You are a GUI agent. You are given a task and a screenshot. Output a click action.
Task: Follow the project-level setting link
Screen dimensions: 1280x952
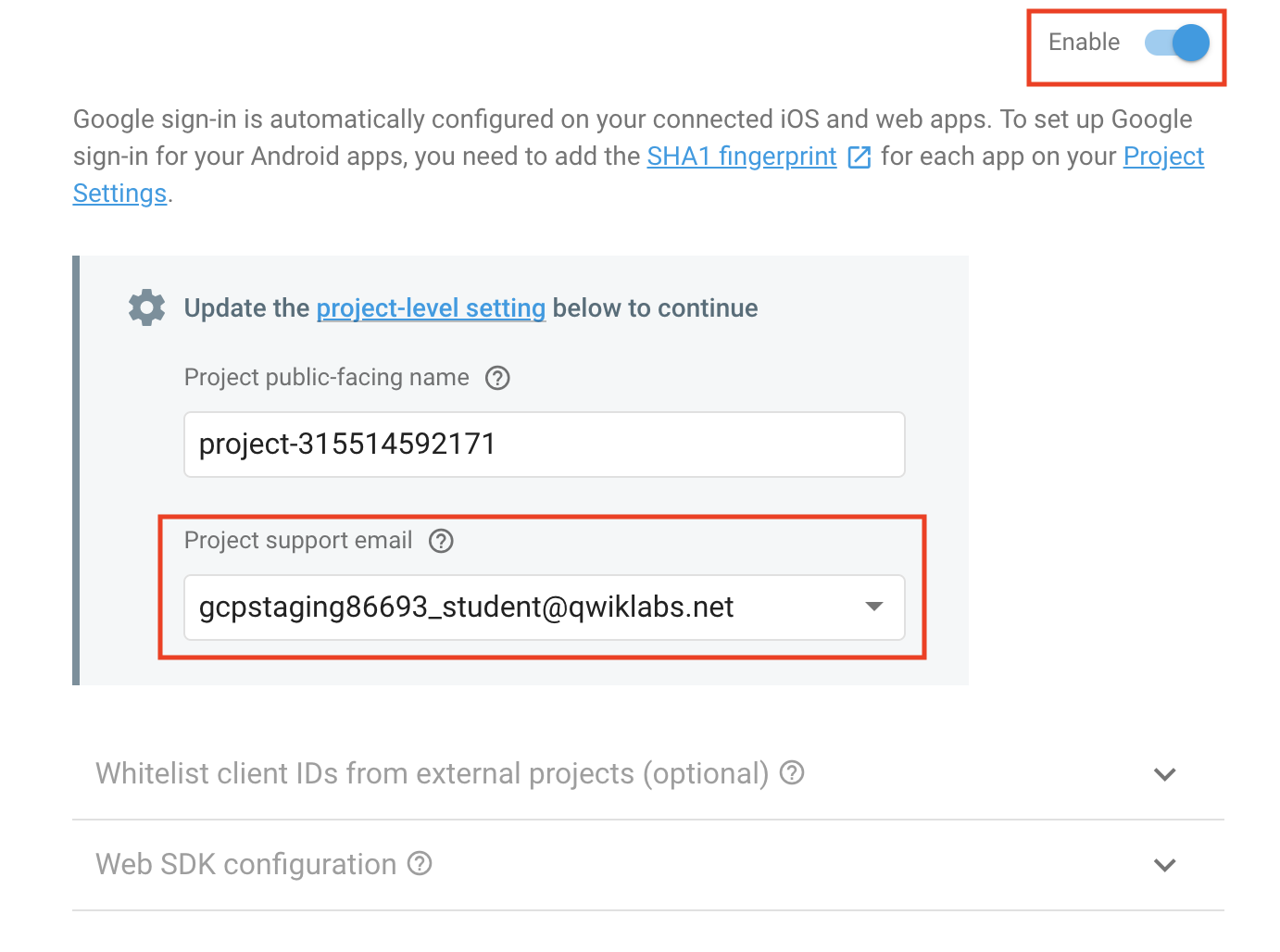(x=431, y=307)
